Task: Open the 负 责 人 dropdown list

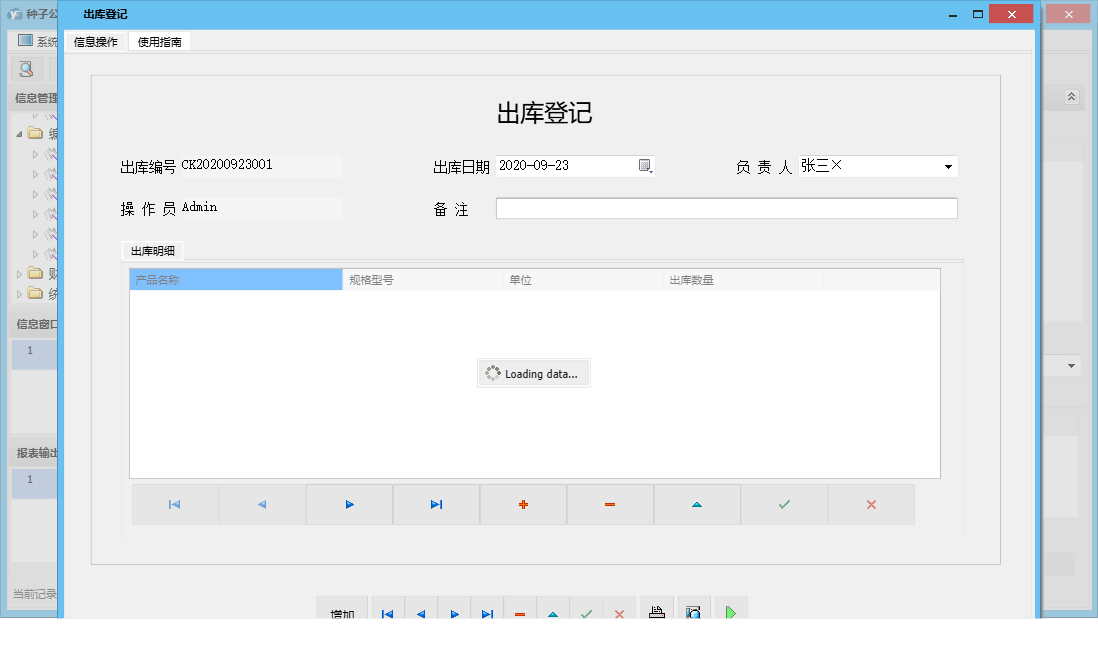Action: [948, 166]
